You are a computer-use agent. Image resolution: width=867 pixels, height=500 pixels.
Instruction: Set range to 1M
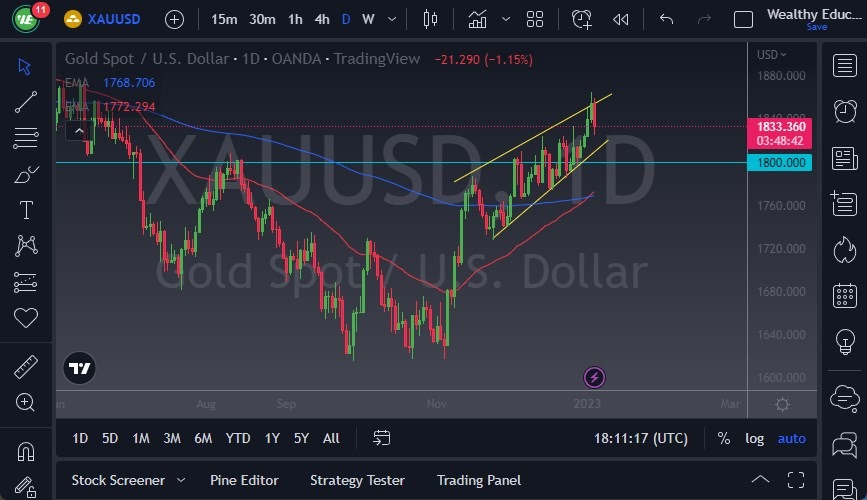point(140,438)
